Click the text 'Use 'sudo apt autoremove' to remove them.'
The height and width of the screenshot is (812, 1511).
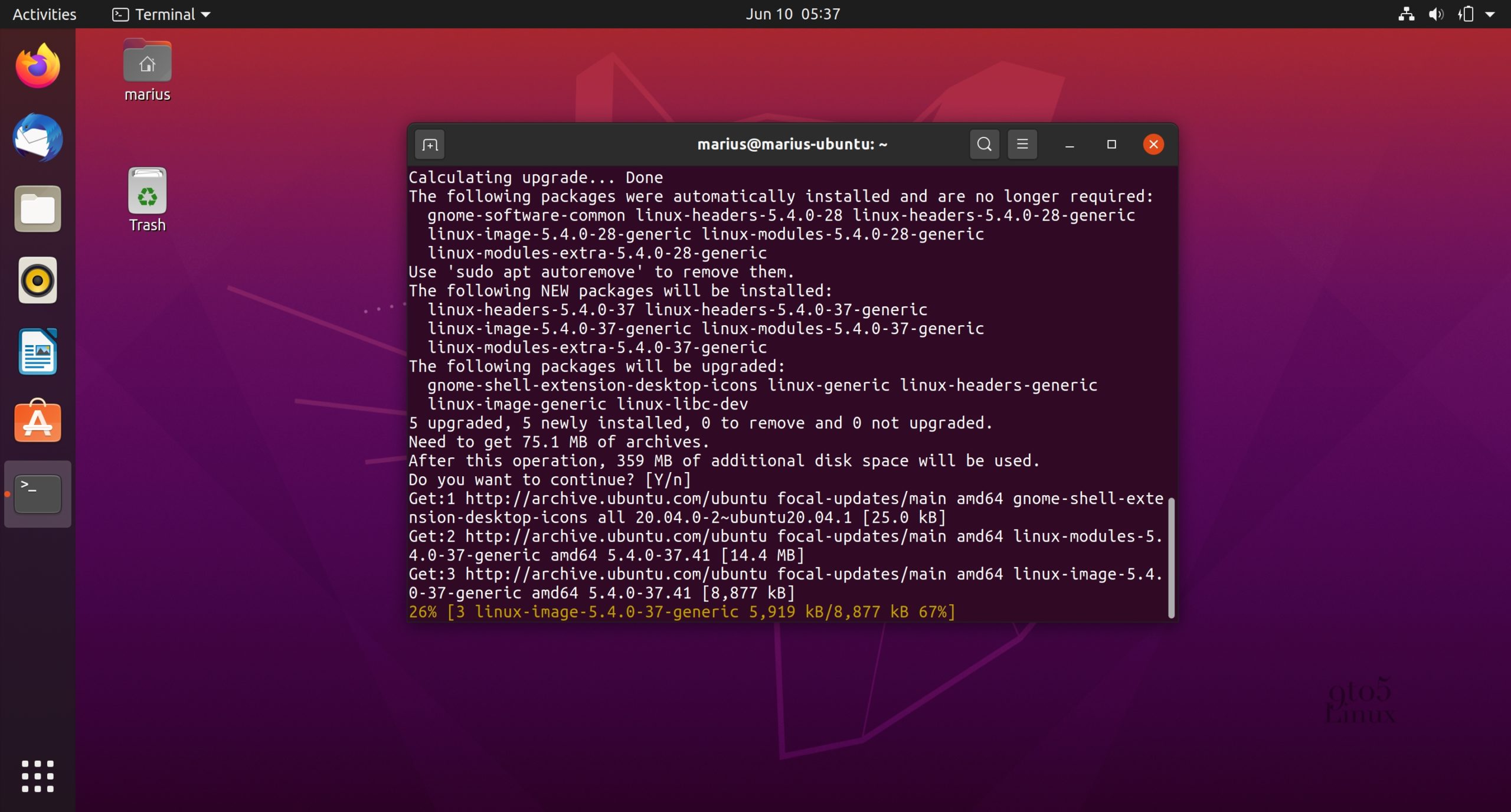coord(601,271)
